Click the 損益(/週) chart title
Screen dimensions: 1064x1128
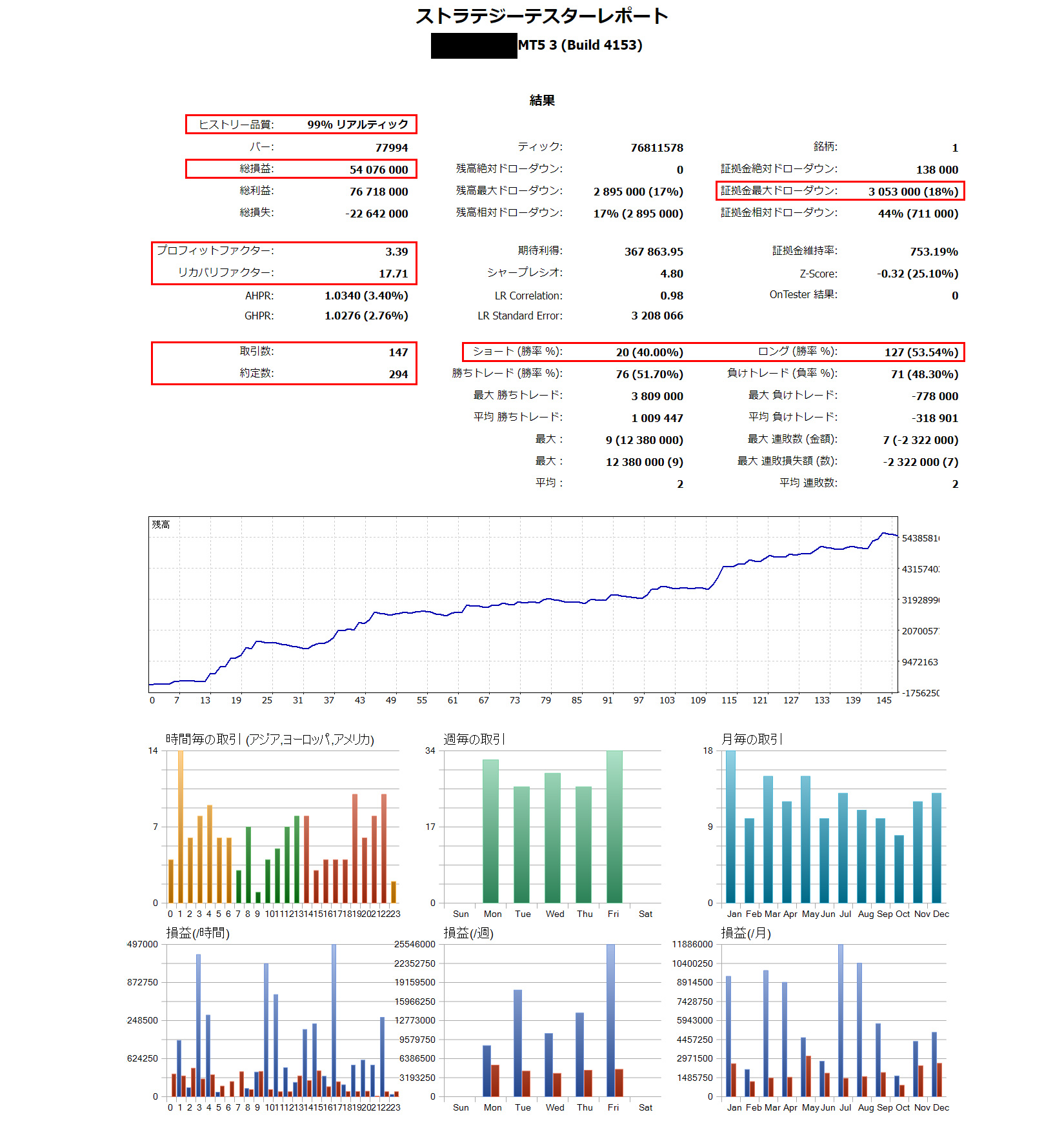(x=468, y=933)
